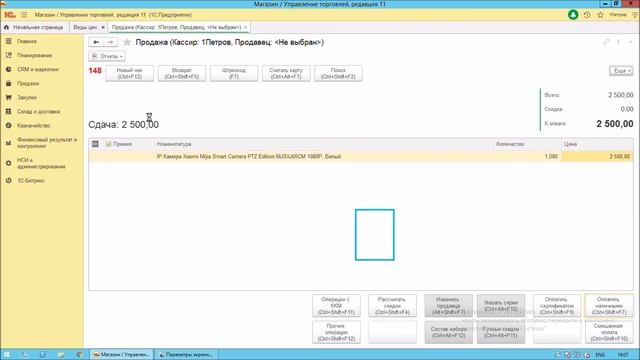This screenshot has width=640, height=360.
Task: Select the IP Камера Xiaomi Mijia row
Action: click(x=361, y=156)
